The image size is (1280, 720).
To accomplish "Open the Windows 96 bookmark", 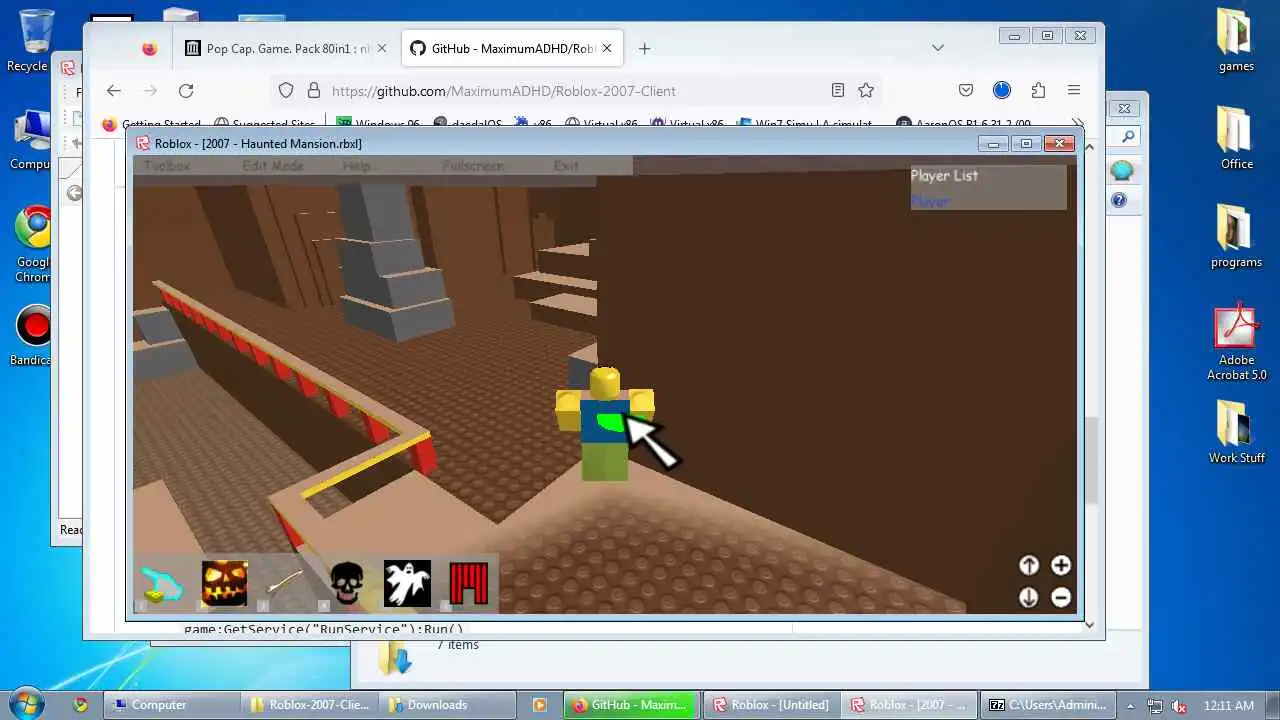I will click(x=378, y=125).
